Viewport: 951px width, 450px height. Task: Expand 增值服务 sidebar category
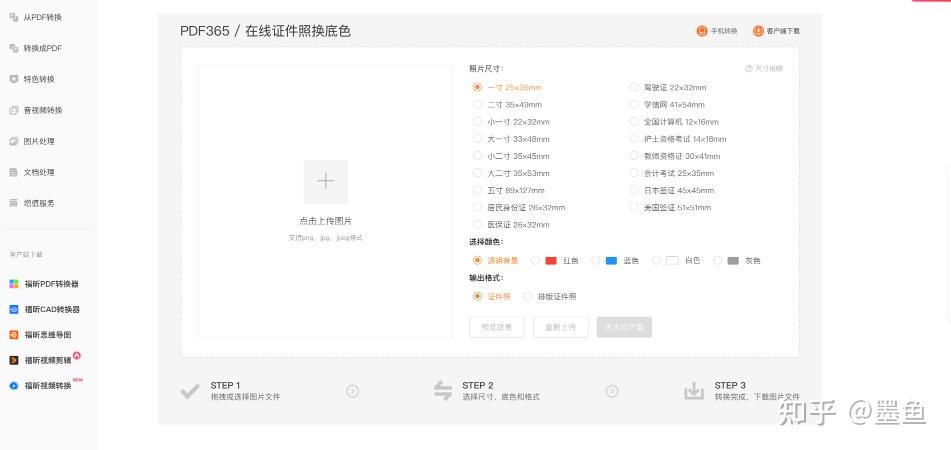(32, 203)
